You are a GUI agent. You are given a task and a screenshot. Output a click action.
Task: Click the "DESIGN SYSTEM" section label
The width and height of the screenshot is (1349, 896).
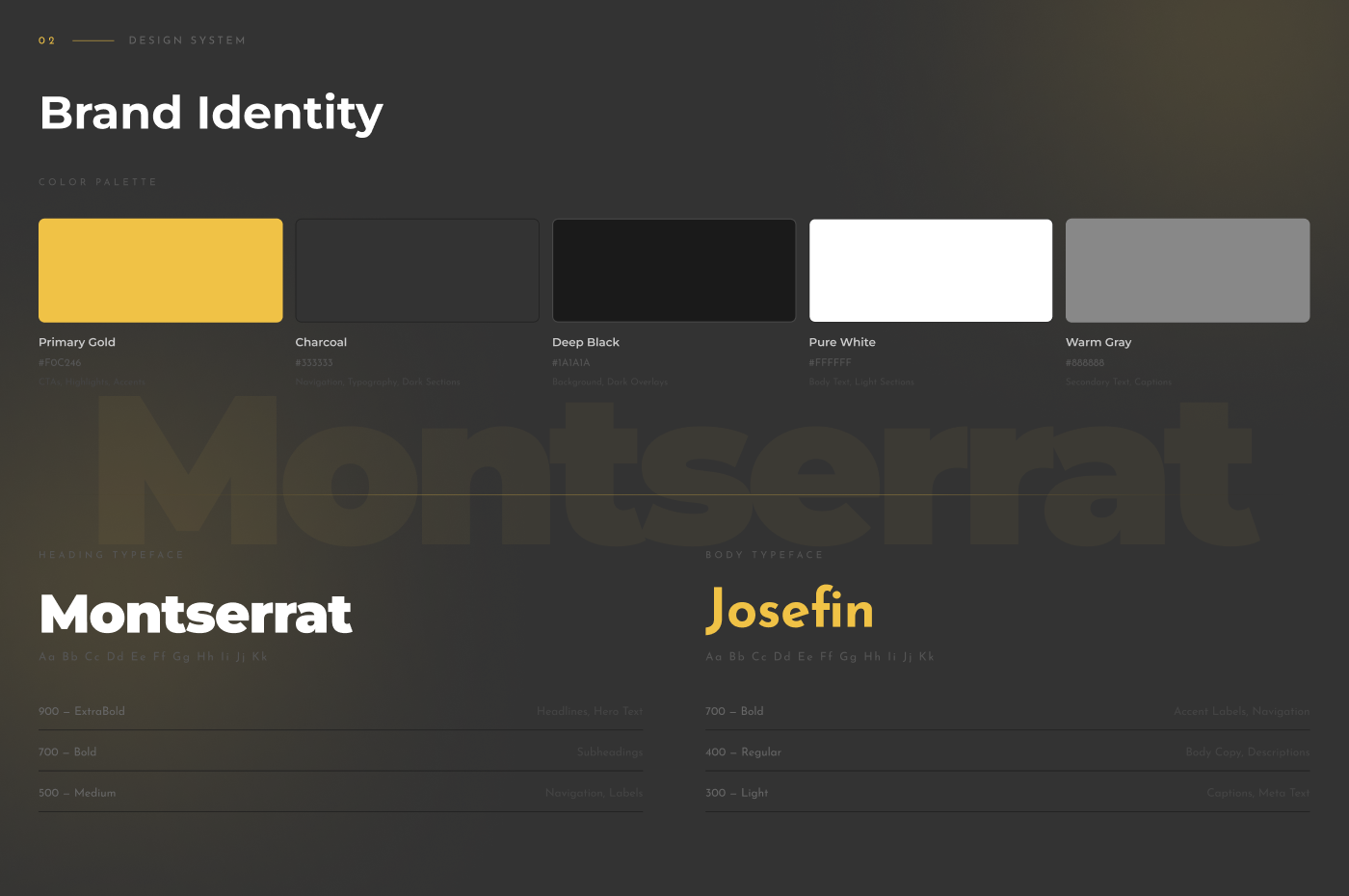(188, 40)
